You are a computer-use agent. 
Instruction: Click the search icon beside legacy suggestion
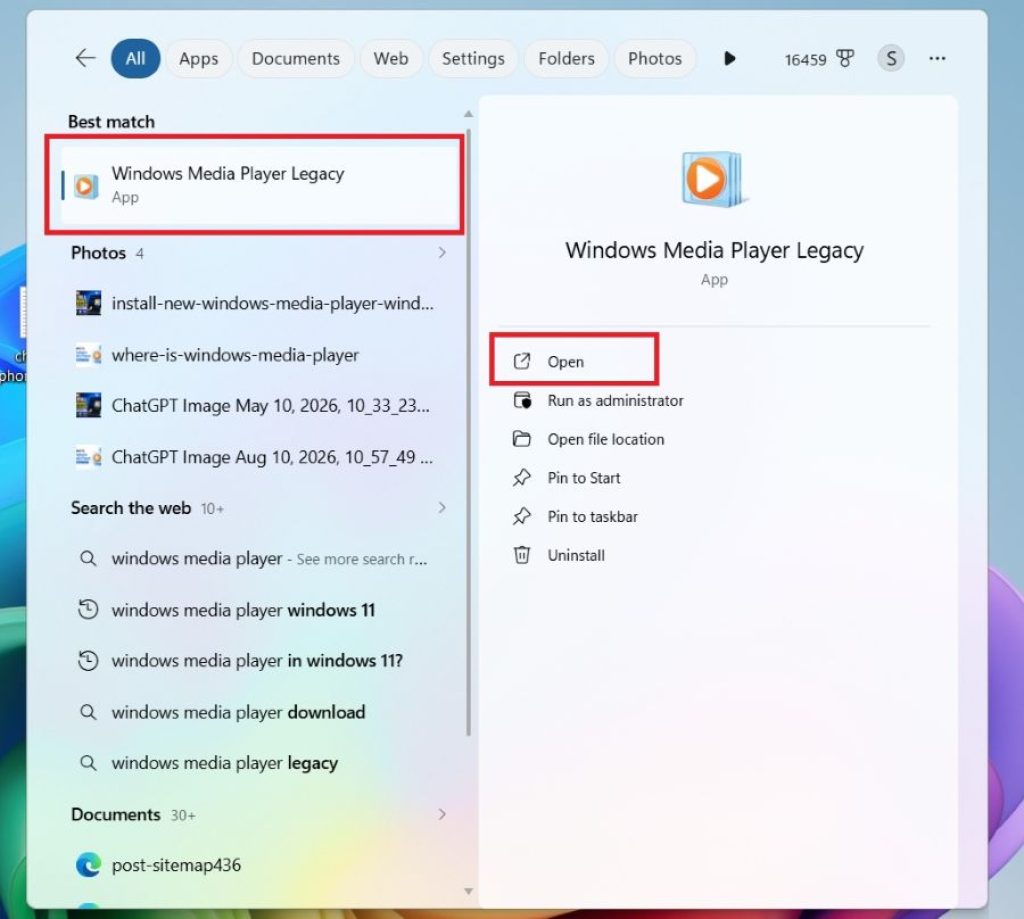point(88,763)
